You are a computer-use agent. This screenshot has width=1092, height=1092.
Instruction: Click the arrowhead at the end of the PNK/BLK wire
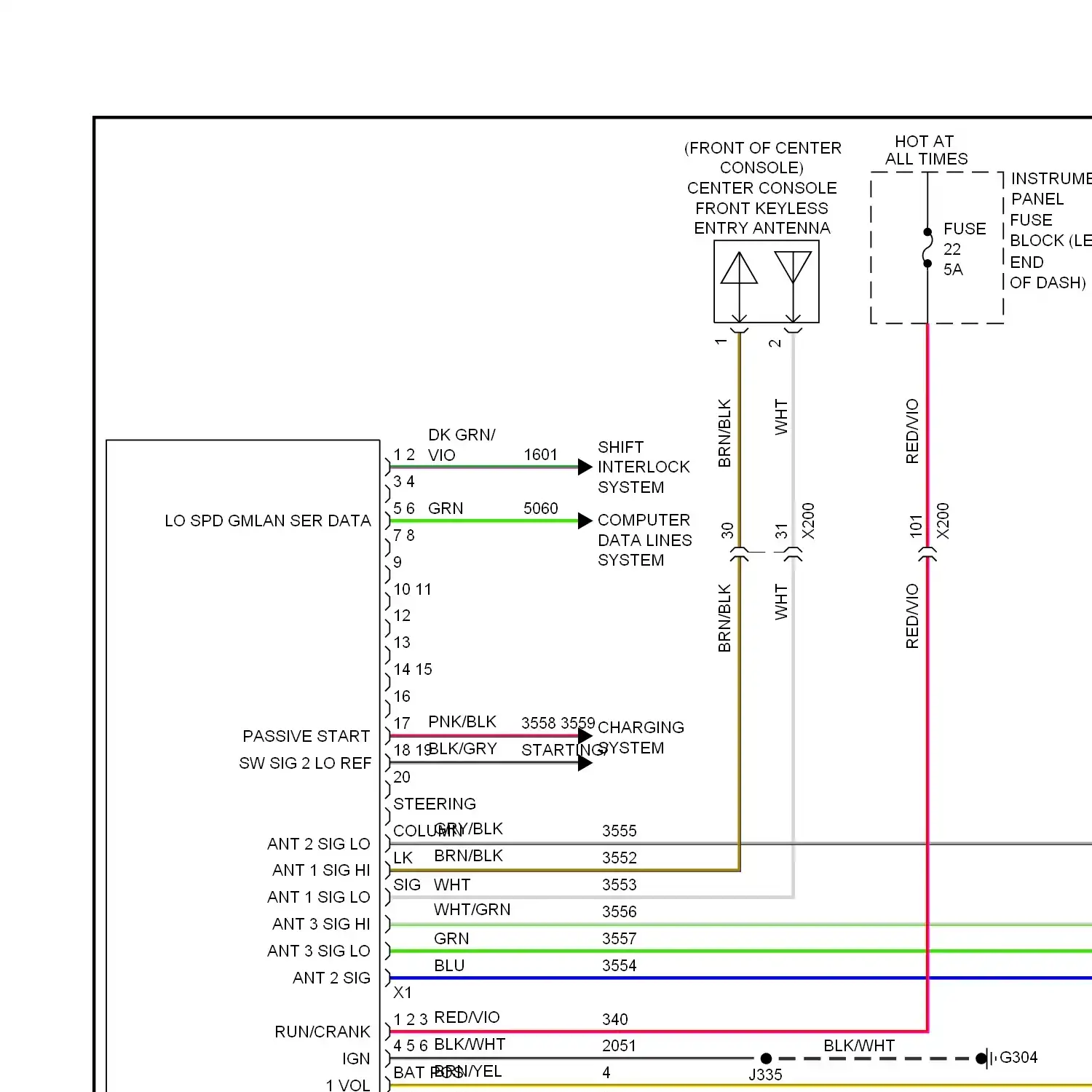point(585,736)
